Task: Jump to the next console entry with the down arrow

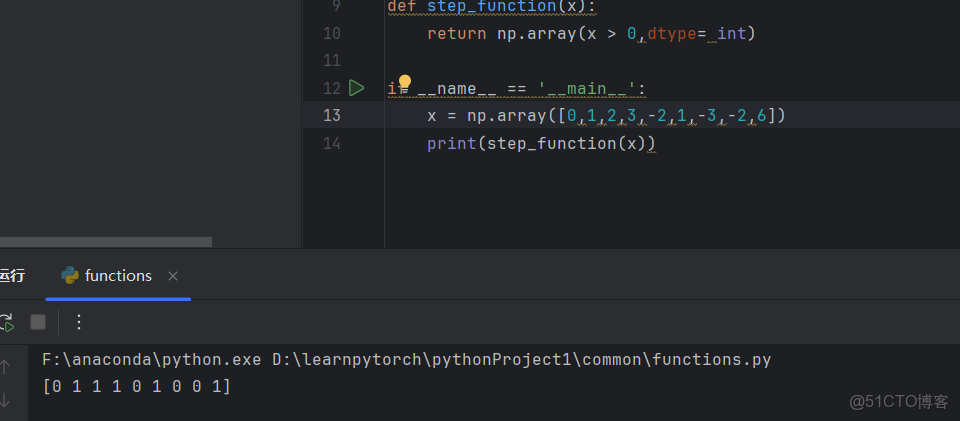Action: coord(5,400)
